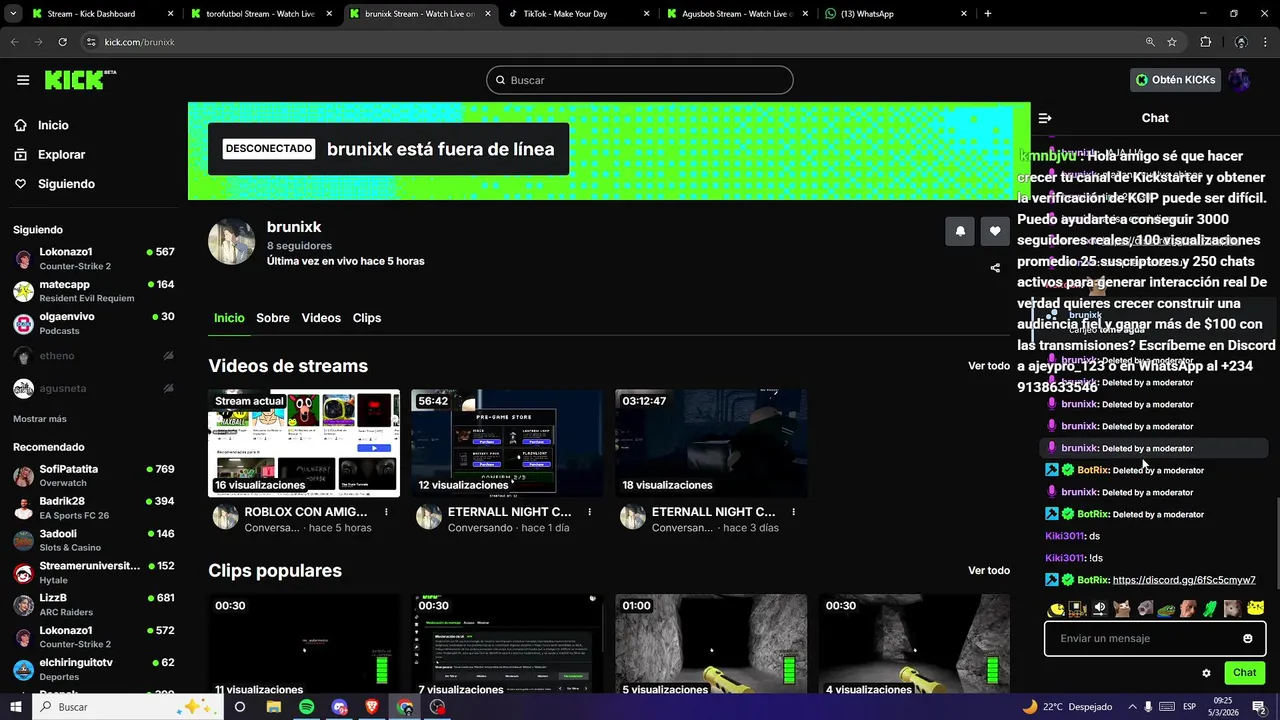The width and height of the screenshot is (1280, 720).
Task: Toggle the follow heart for brunixk
Action: 995,231
